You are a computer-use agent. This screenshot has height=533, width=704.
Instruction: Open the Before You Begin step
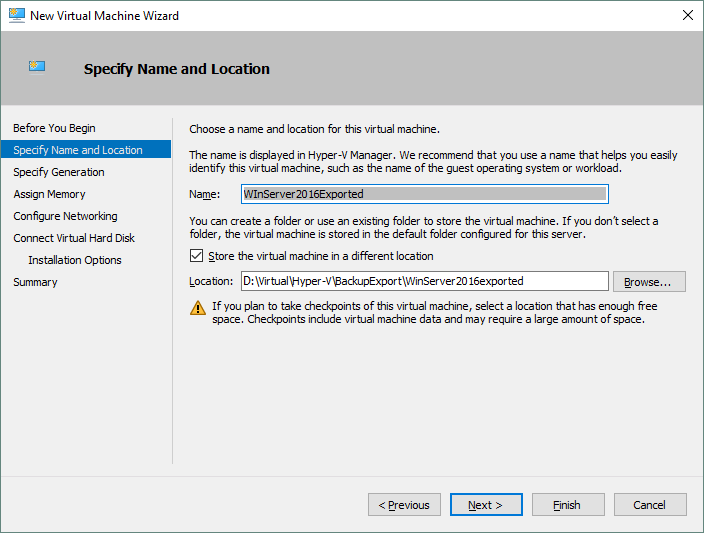pos(54,128)
